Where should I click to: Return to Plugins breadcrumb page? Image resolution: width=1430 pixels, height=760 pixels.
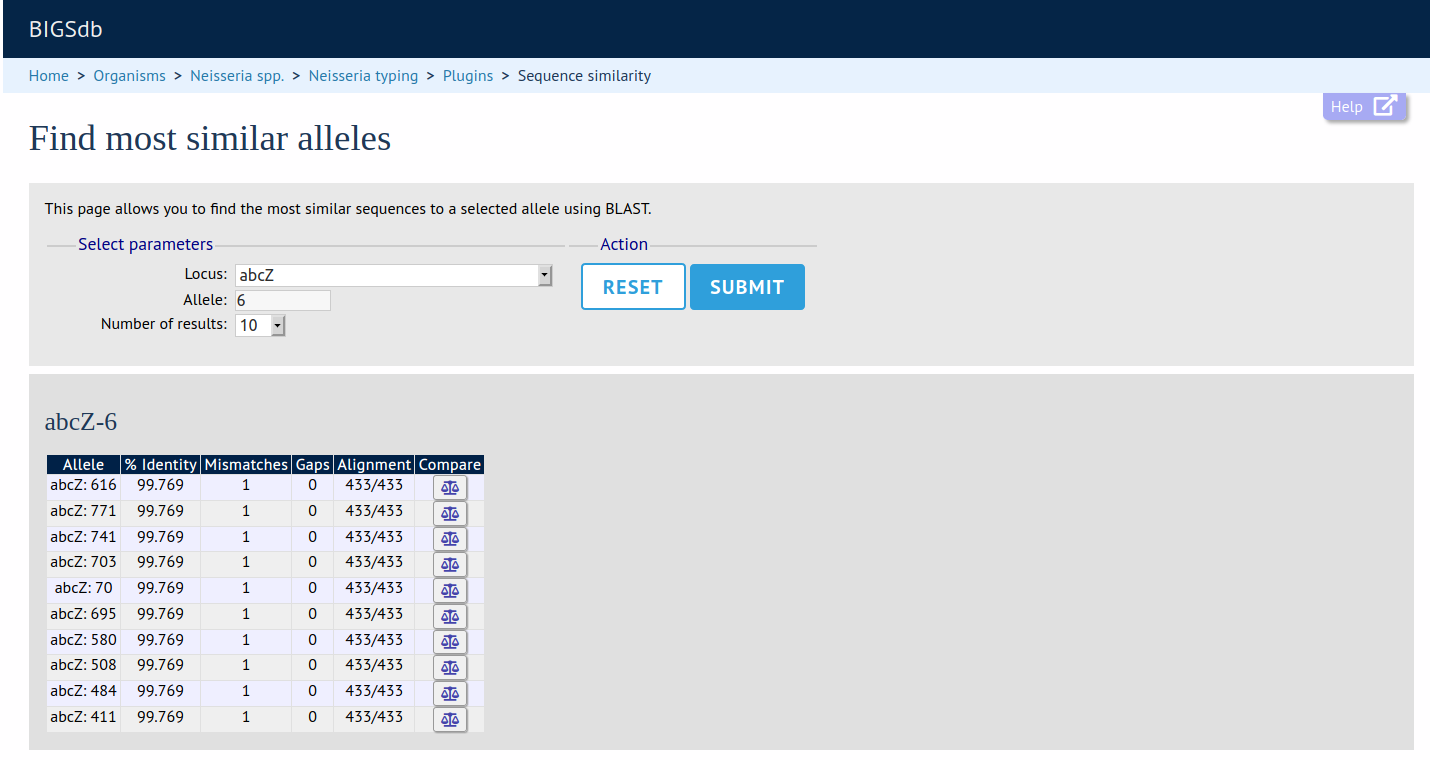coord(468,76)
